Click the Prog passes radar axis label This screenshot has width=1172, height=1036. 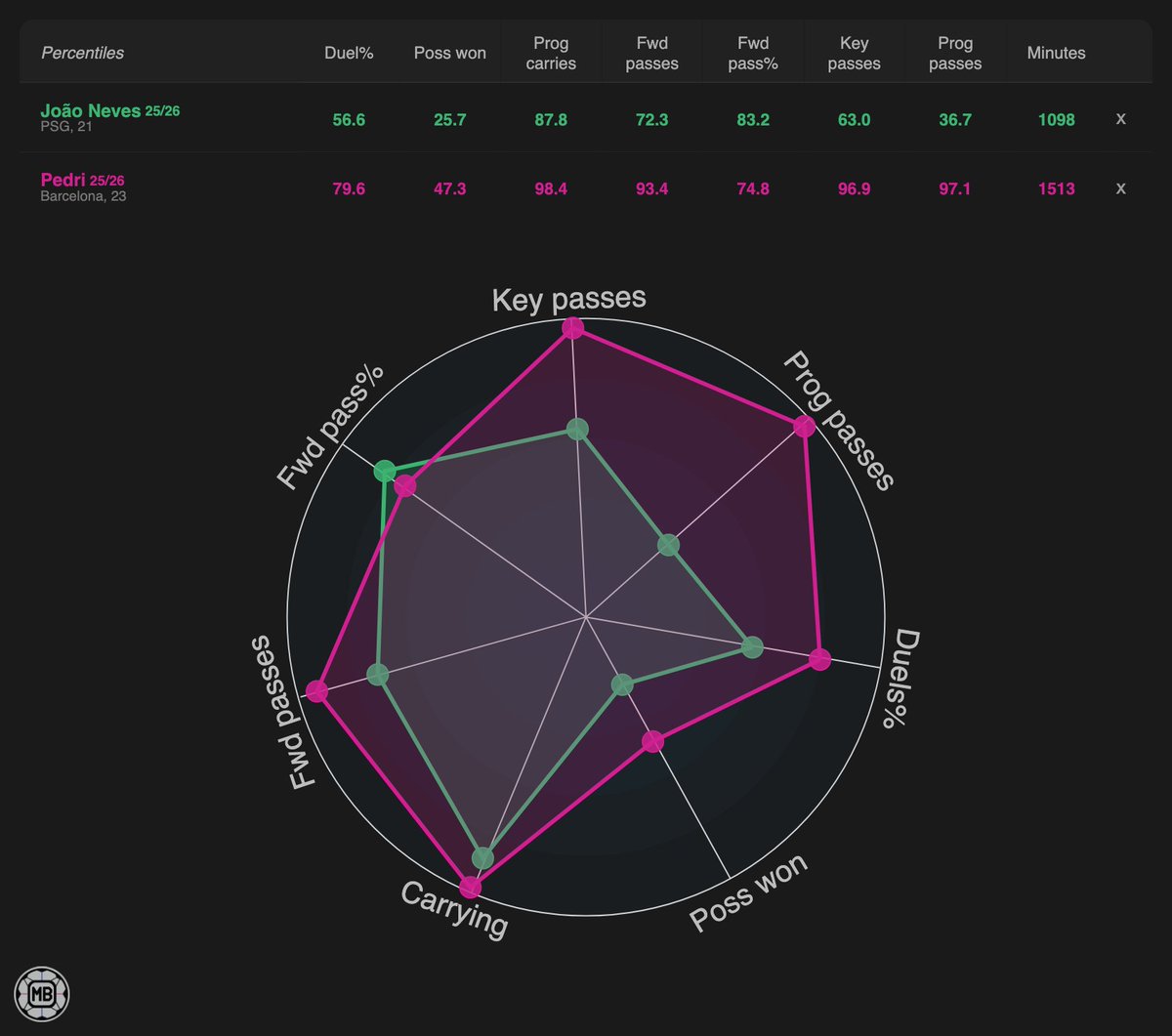tap(839, 421)
